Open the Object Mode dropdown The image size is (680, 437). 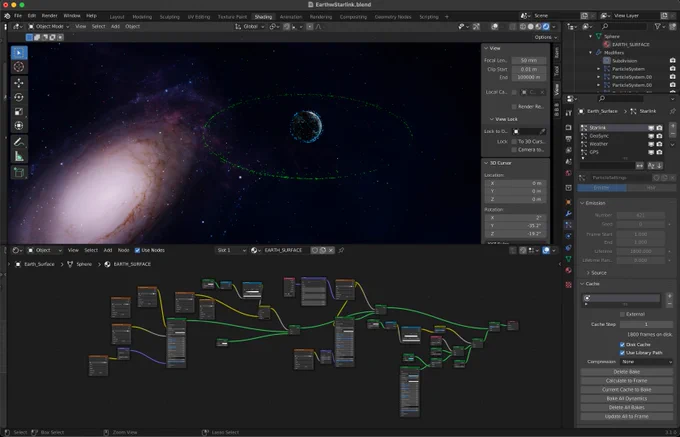(49, 26)
